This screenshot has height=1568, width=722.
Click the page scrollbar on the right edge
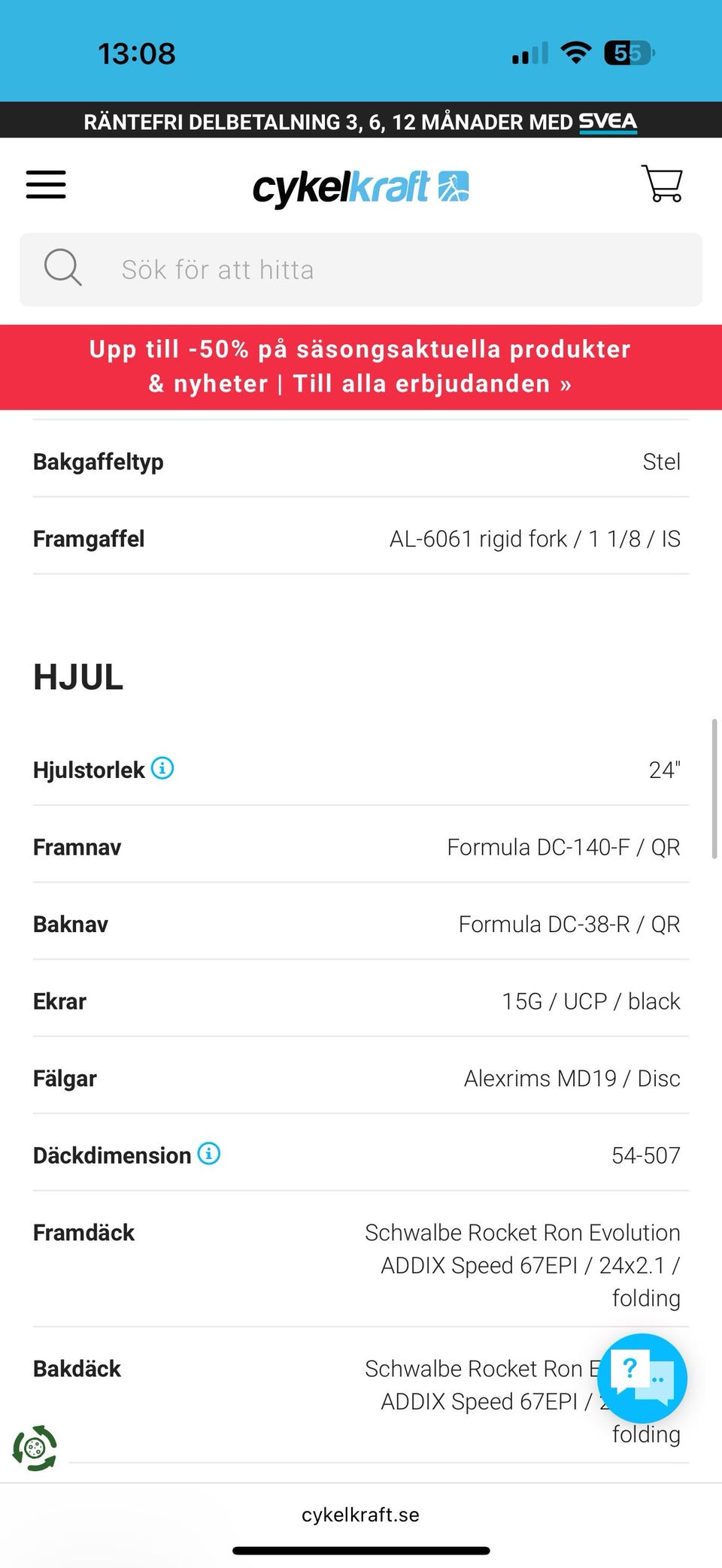pyautogui.click(x=714, y=788)
